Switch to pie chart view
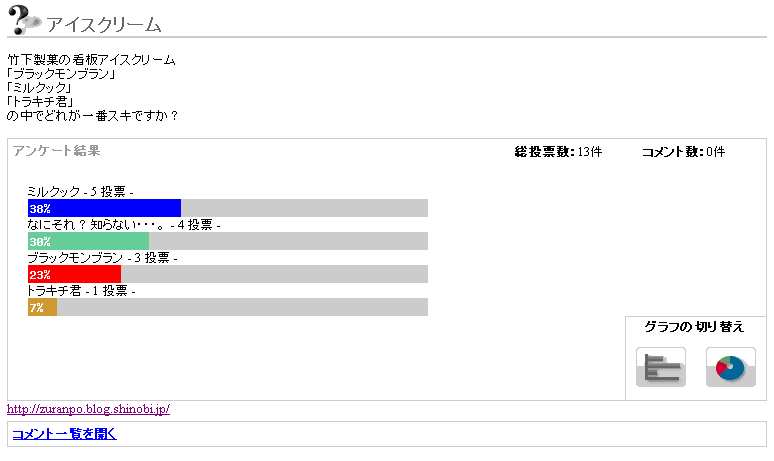Screen dimensions: 774x461 click(731, 367)
